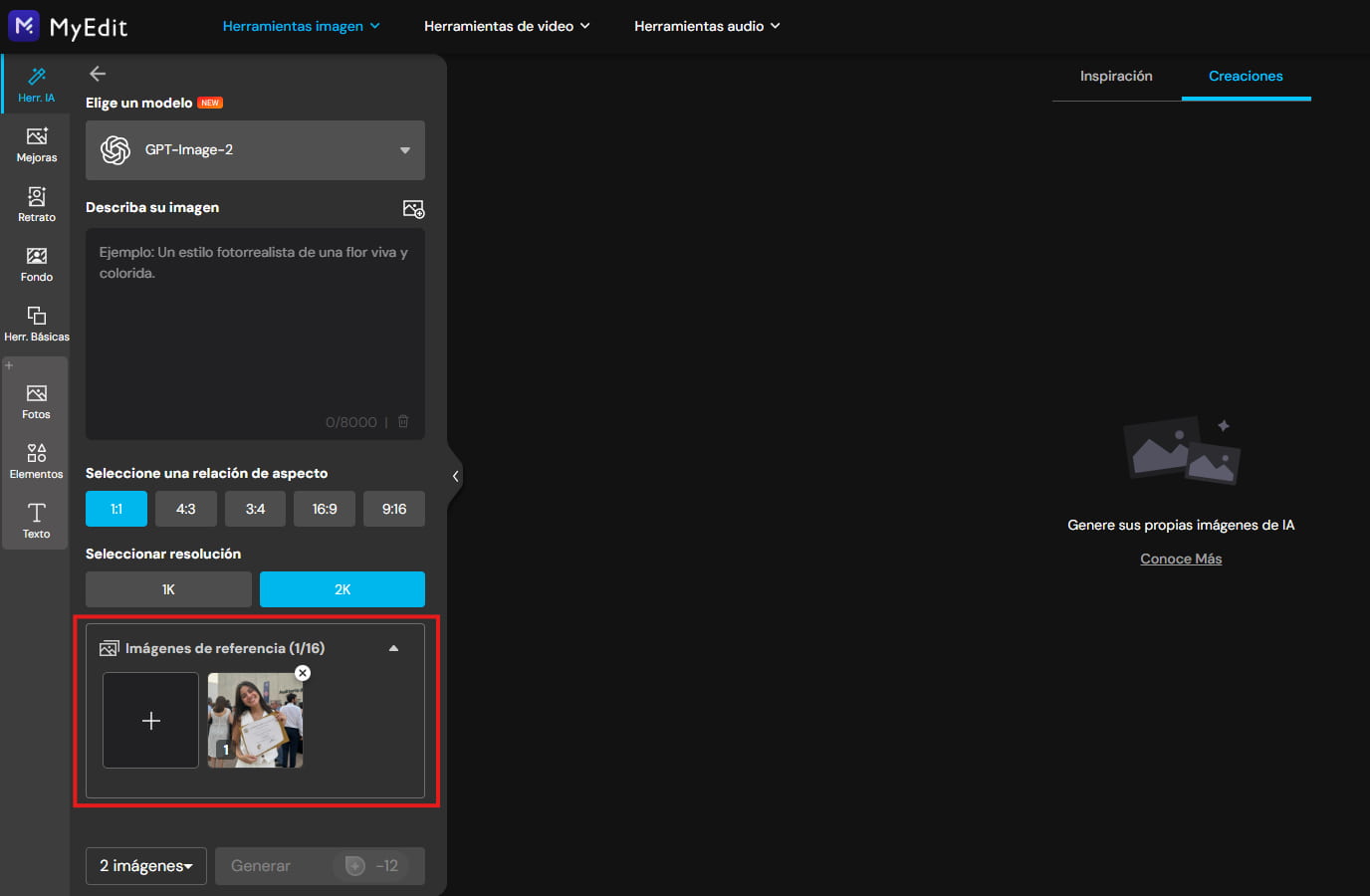Switch to the Inspiración tab

pos(1116,76)
